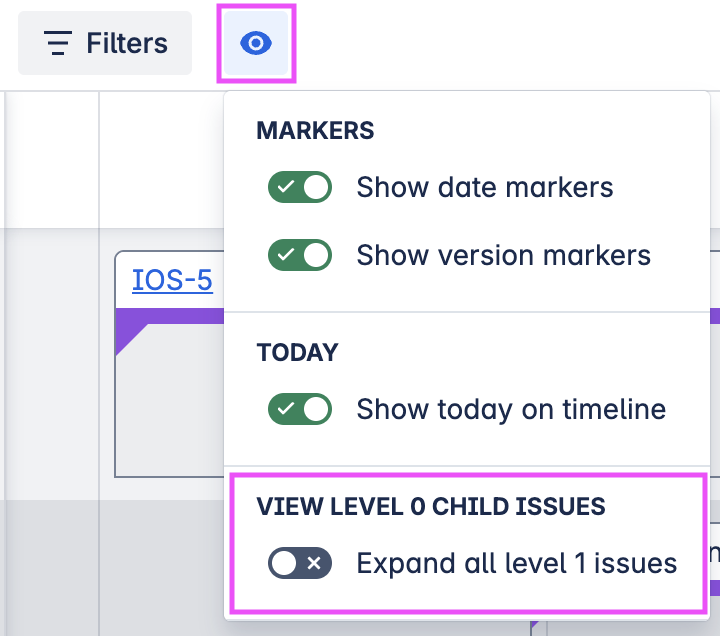This screenshot has width=720, height=636.
Task: Click the "Expand all level 1 issues" label
Action: pyautogui.click(x=517, y=563)
